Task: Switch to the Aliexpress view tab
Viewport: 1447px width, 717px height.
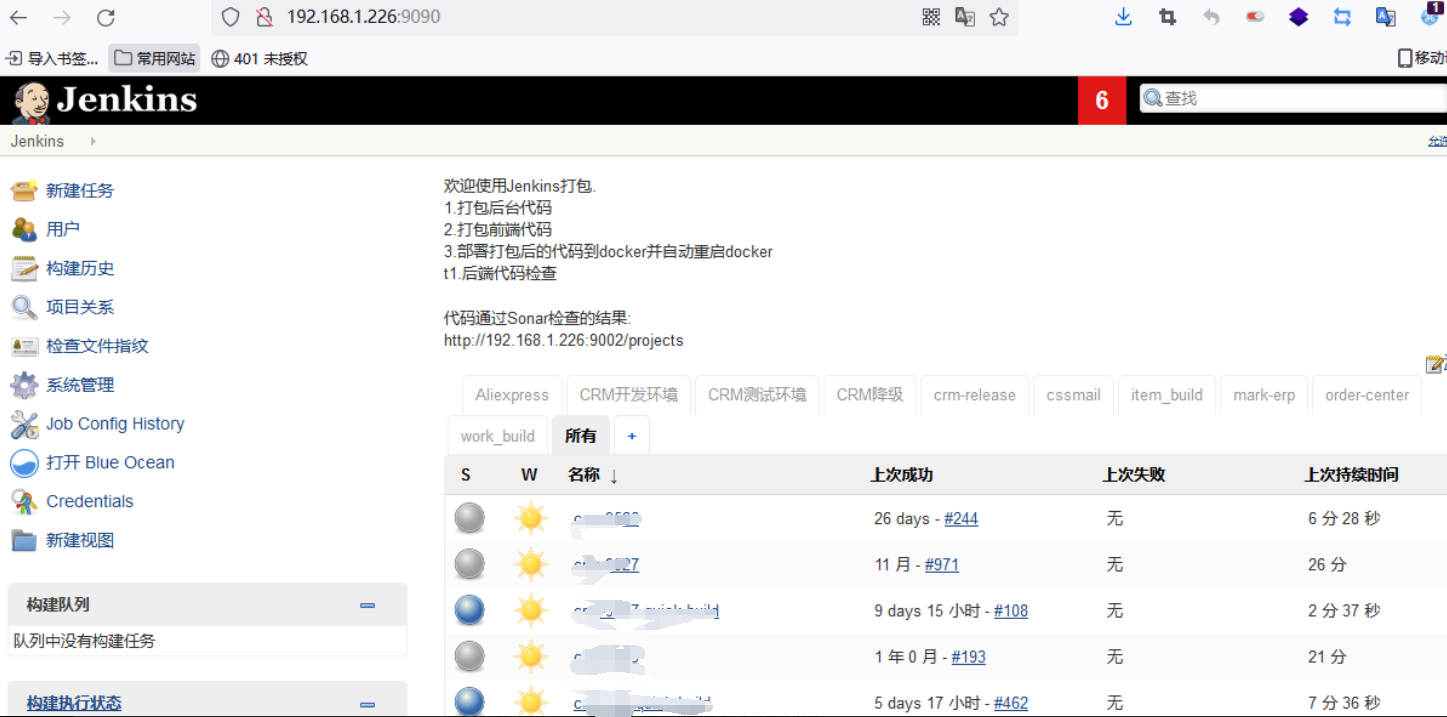Action: pos(512,395)
